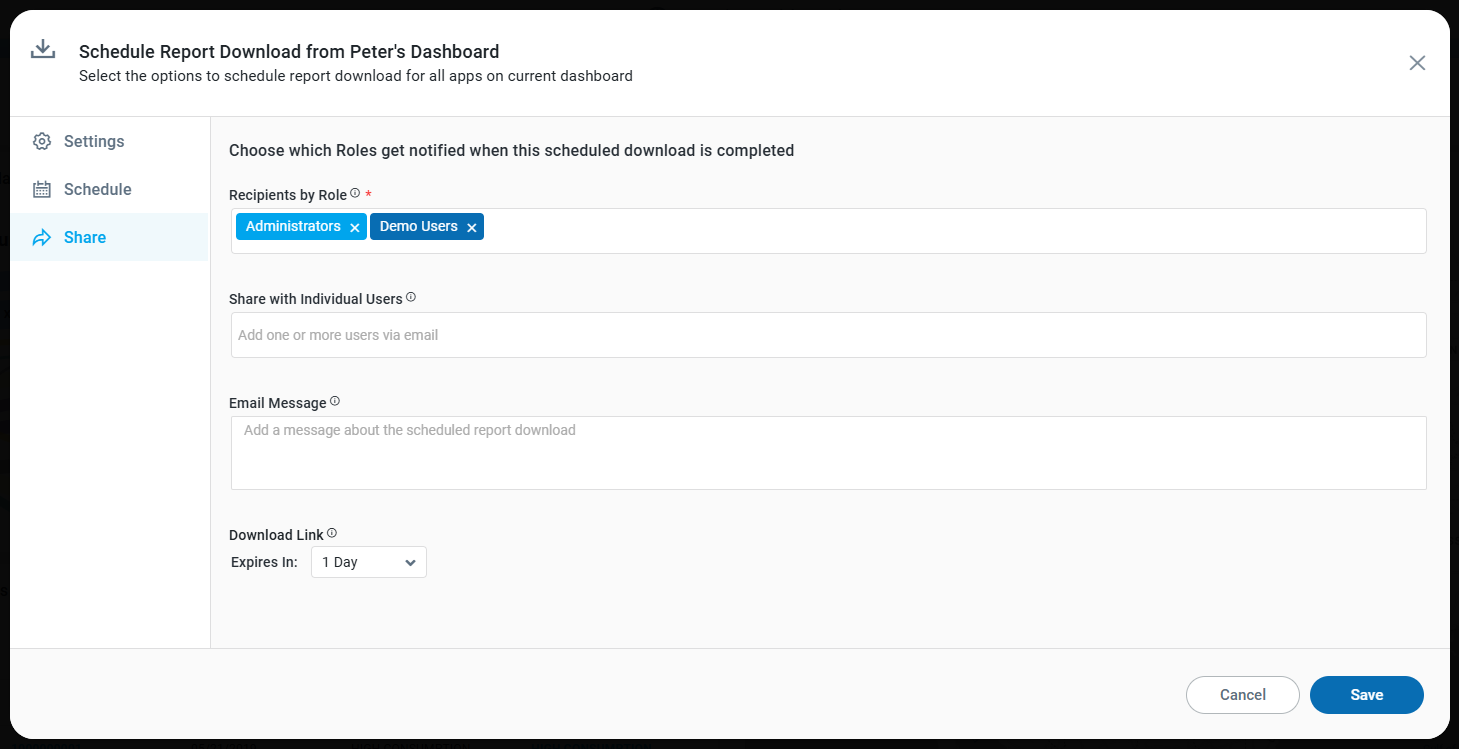Image resolution: width=1459 pixels, height=749 pixels.
Task: Click empty area of Recipients by Role field
Action: coord(950,231)
